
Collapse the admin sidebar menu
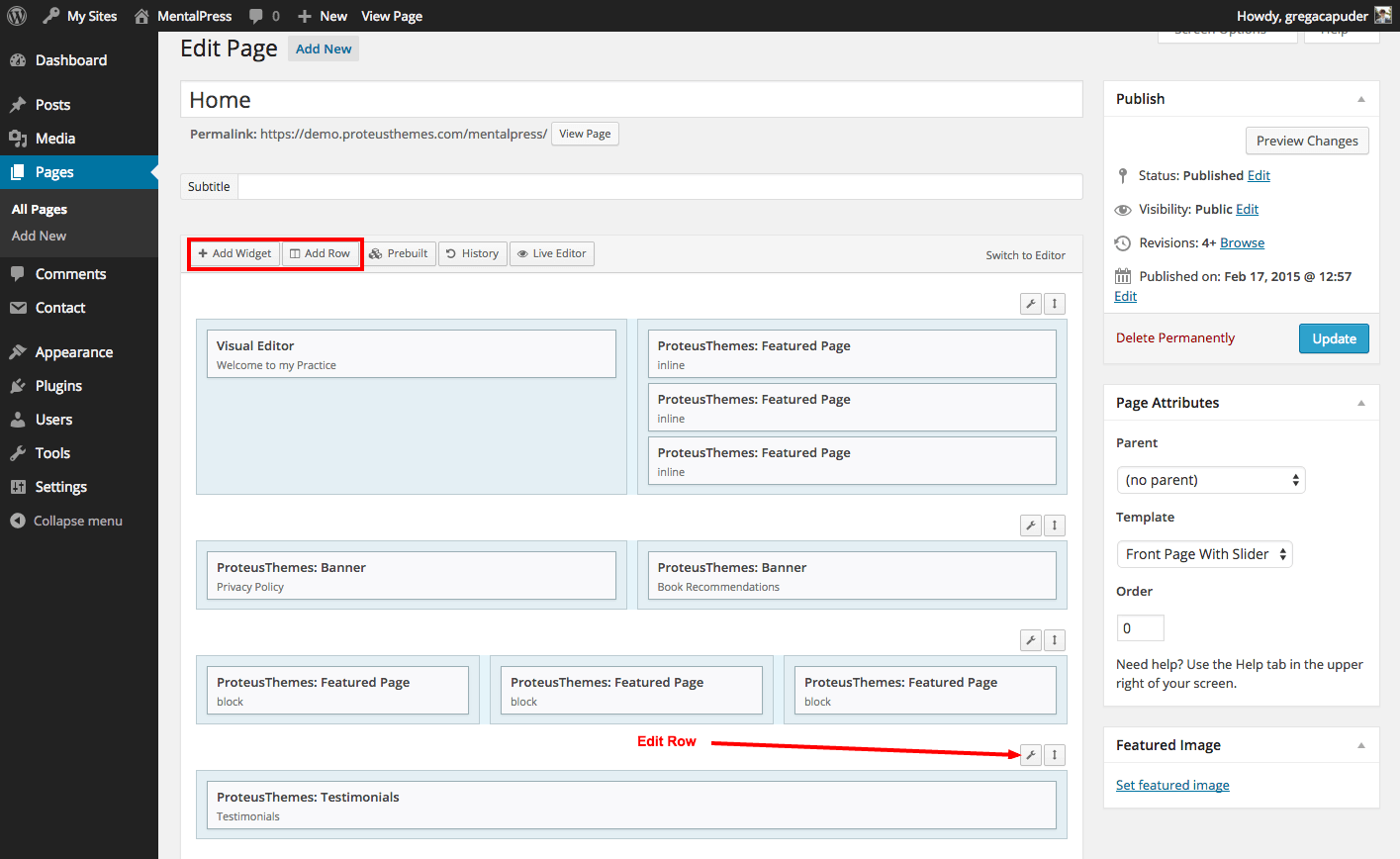point(66,521)
